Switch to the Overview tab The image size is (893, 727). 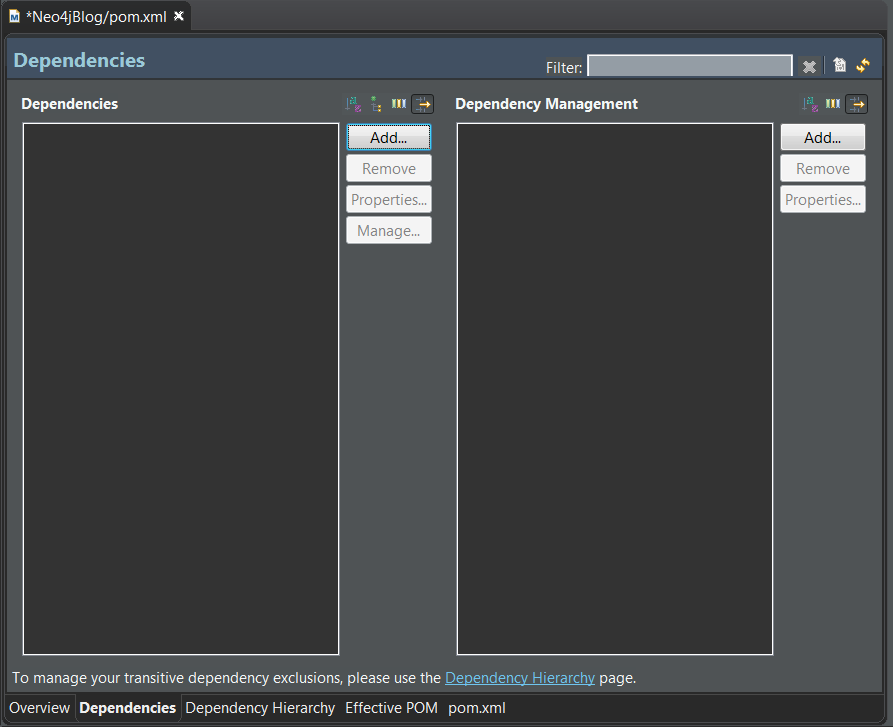[x=39, y=708]
